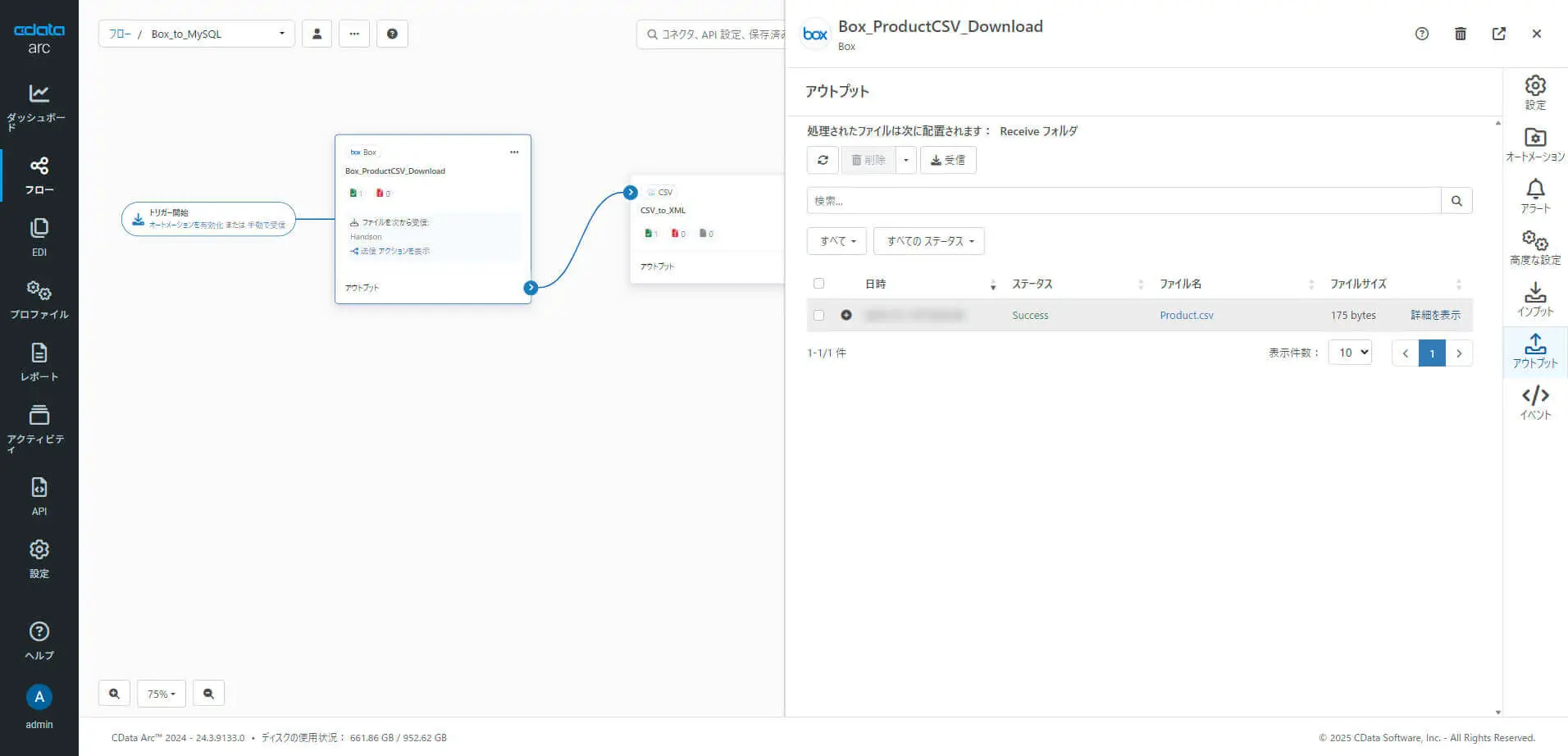Go to the previous page of results
The height and width of the screenshot is (756, 1568).
tap(1406, 353)
